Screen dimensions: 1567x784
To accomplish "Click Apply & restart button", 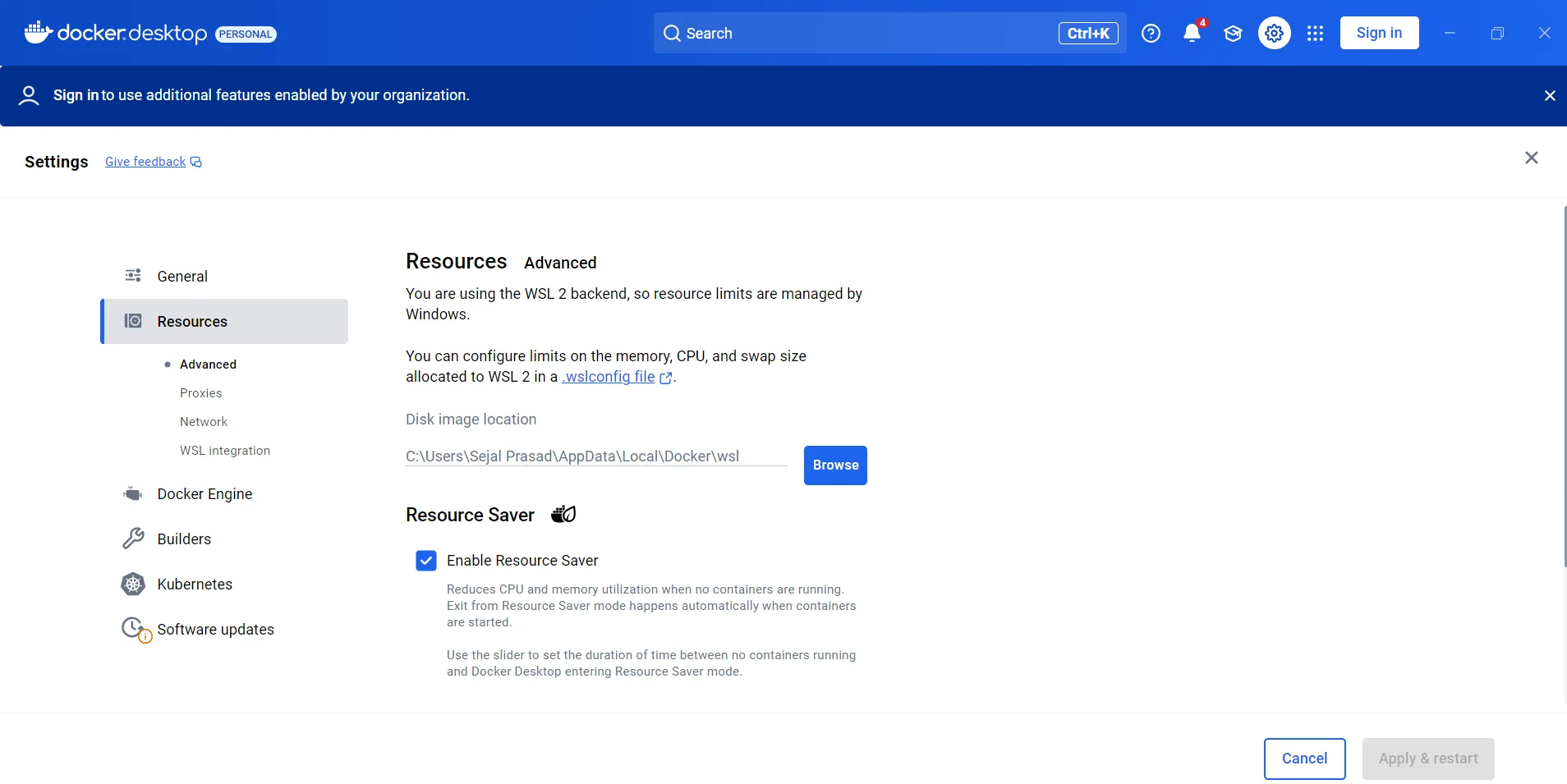I will tap(1428, 759).
